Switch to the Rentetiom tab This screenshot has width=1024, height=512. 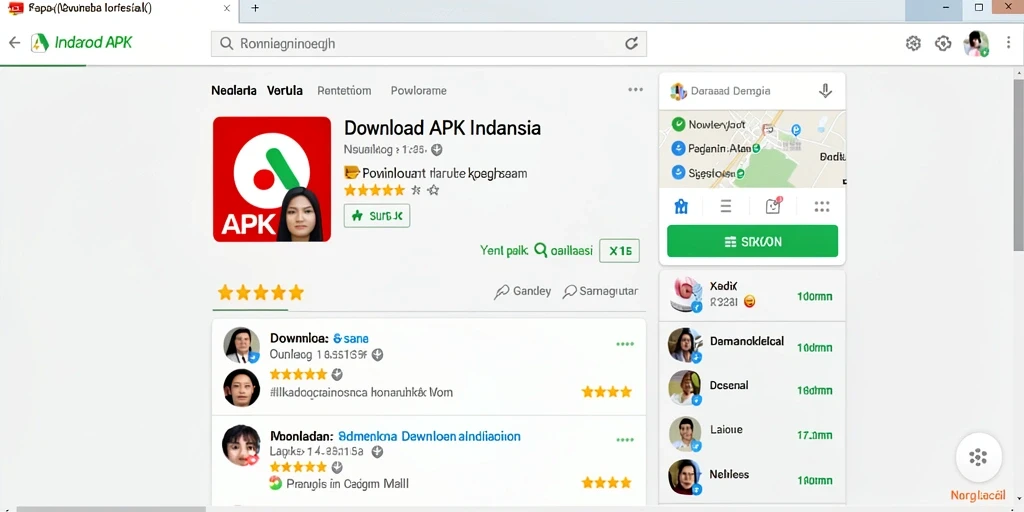tap(344, 91)
